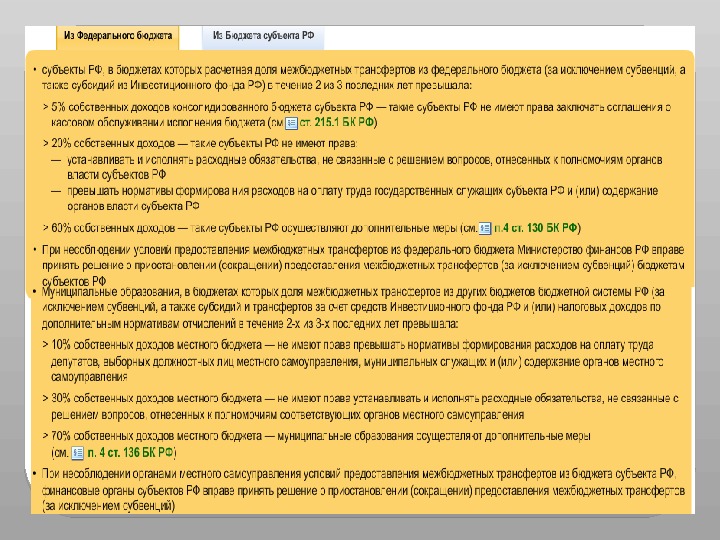Click the document icon before 'п. 4 ст. 136 БК РФ'
Image resolution: width=720 pixels, height=540 pixels.
coord(78,453)
